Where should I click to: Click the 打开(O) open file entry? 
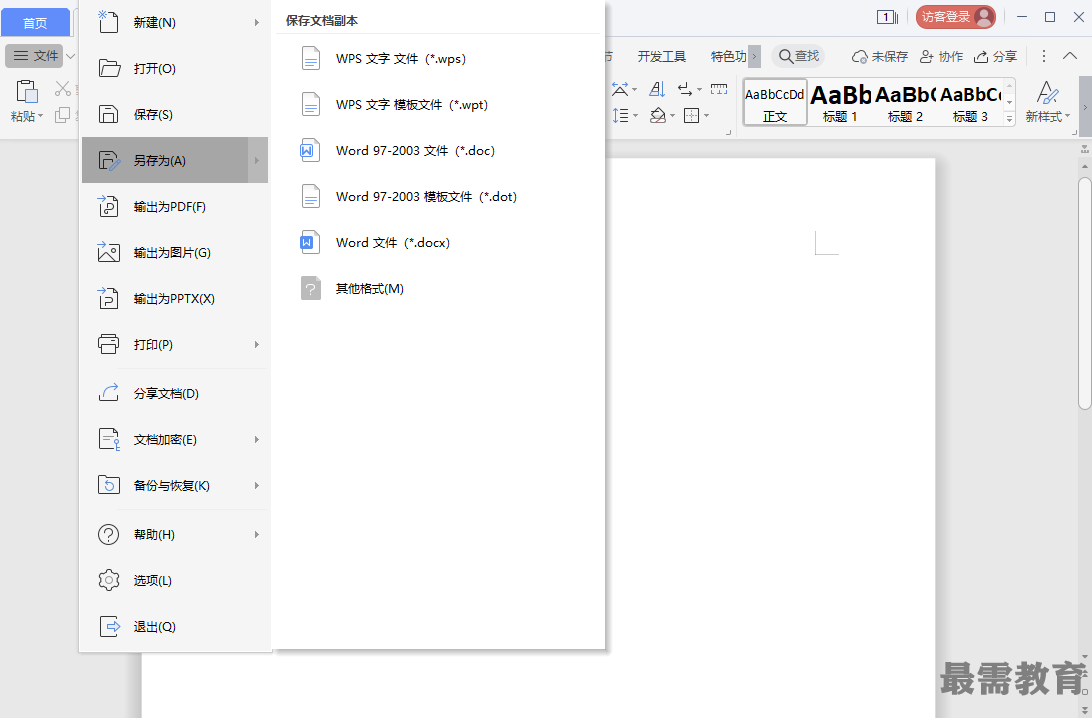(175, 68)
